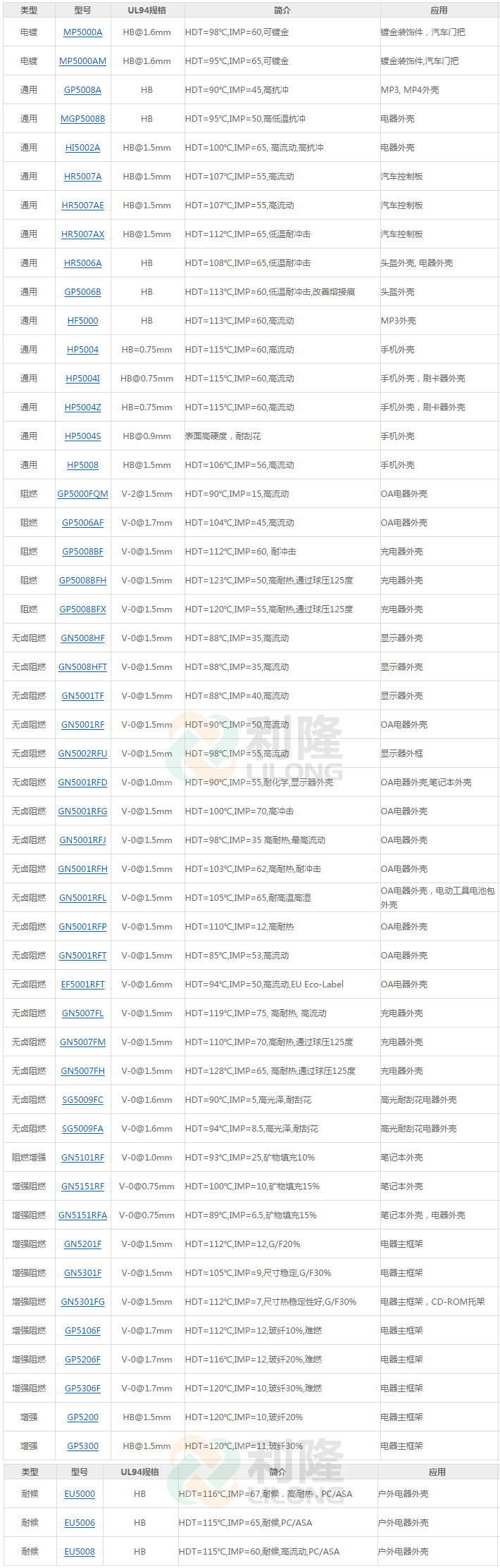500x1568 pixels.
Task: Open the HP5004S product link
Action: click(x=82, y=436)
